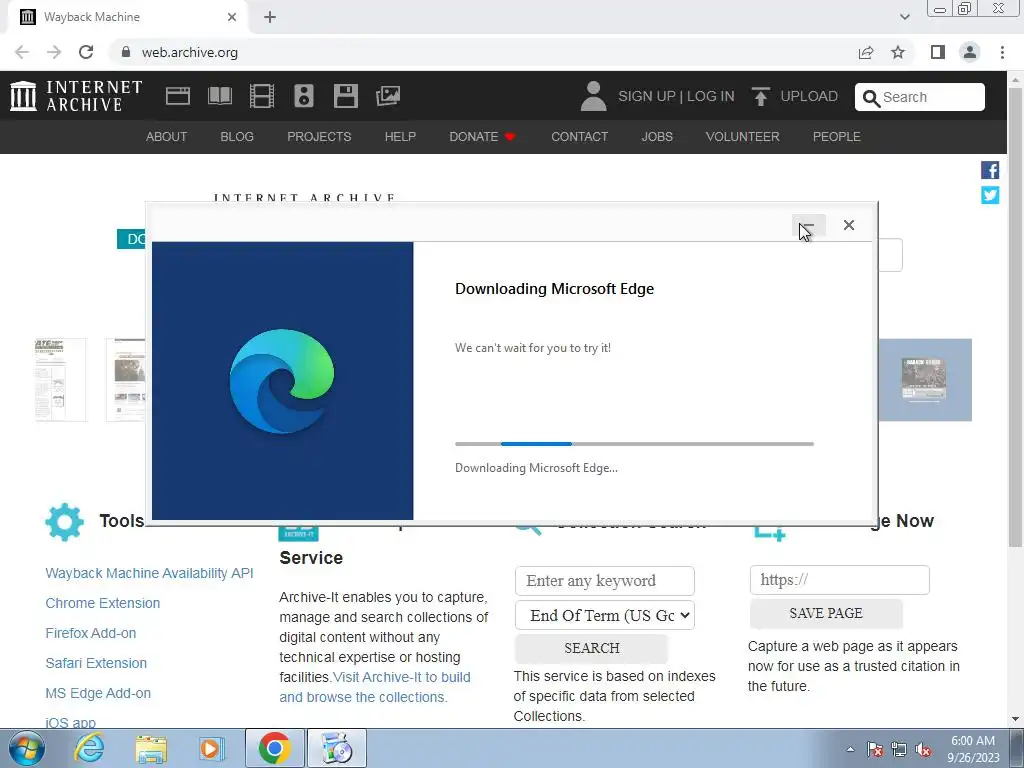
Task: Open the Firefox Add-on link
Action: [x=91, y=633]
